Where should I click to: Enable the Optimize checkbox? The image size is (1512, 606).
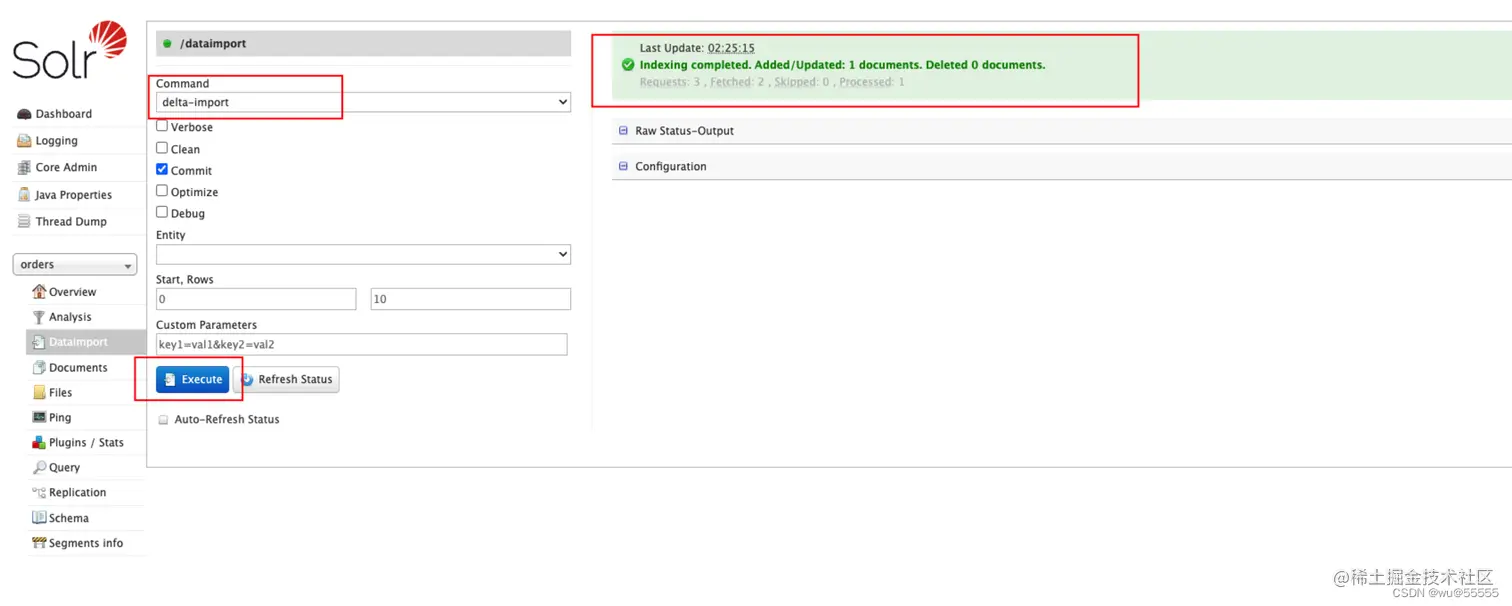[162, 190]
